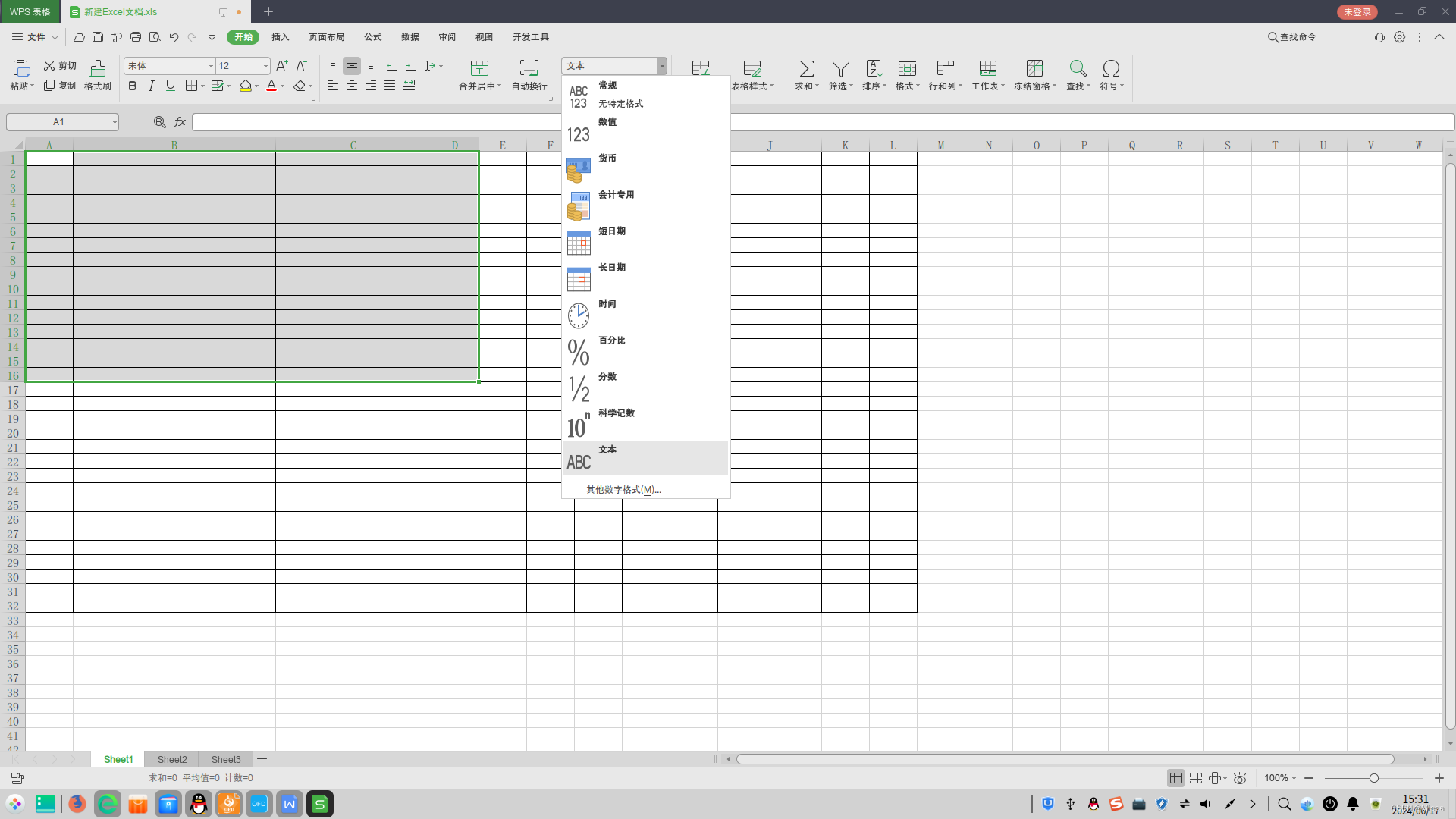Open the font size dropdown
This screenshot has height=819, width=1456.
point(265,66)
